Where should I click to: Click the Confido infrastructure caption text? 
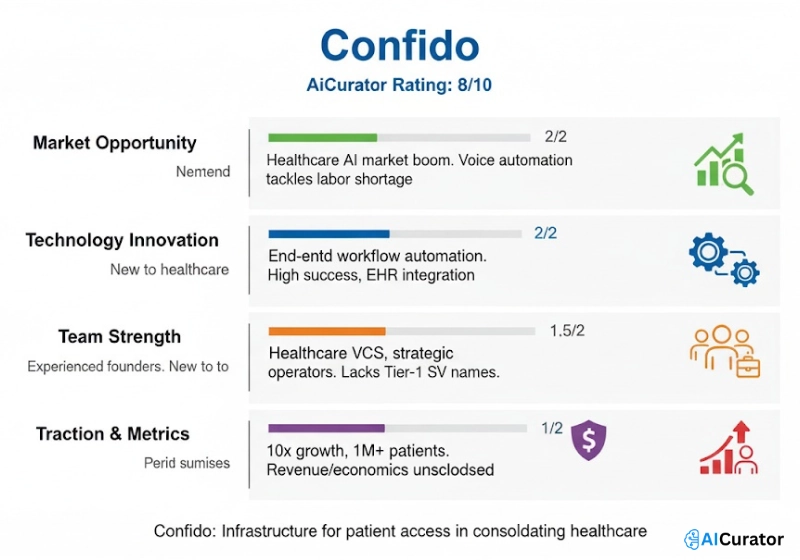pyautogui.click(x=400, y=531)
